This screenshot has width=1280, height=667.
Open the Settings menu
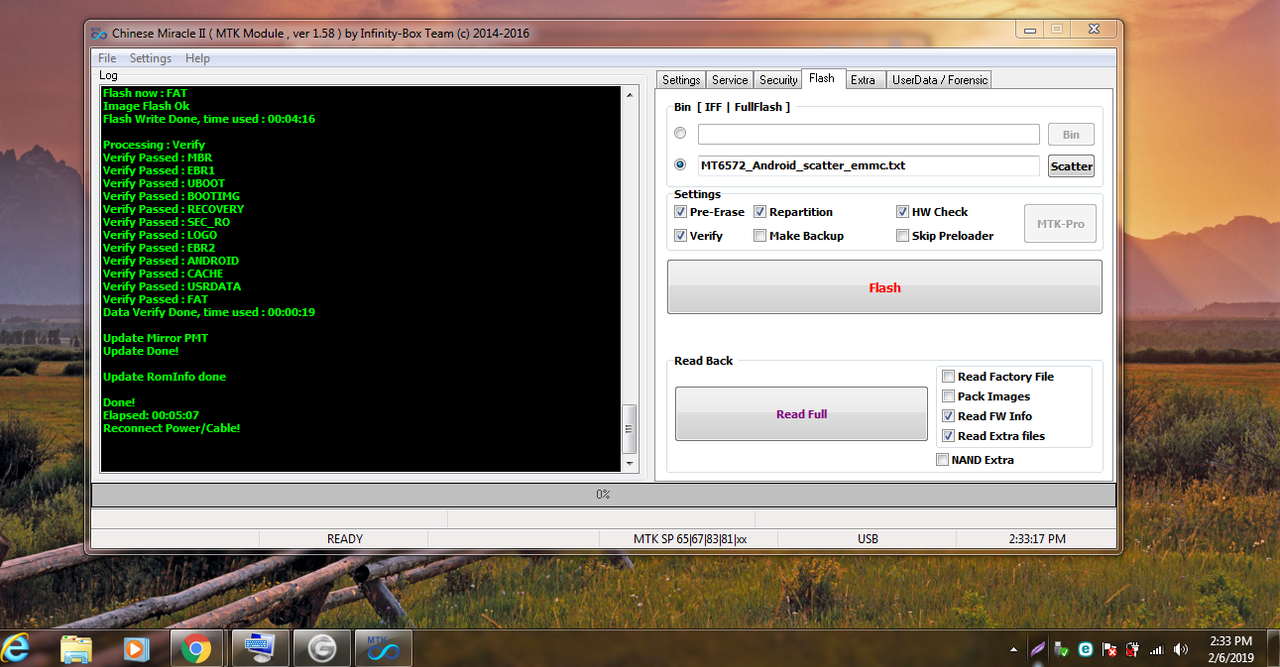tap(151, 58)
